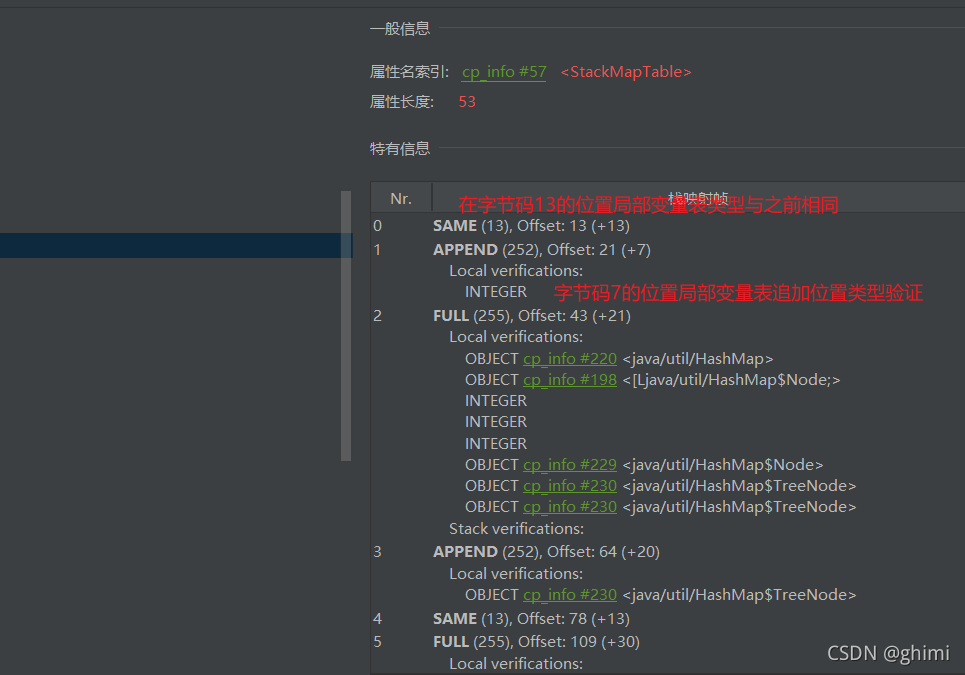Click the 特有信息 section heading
965x675 pixels.
pos(400,148)
